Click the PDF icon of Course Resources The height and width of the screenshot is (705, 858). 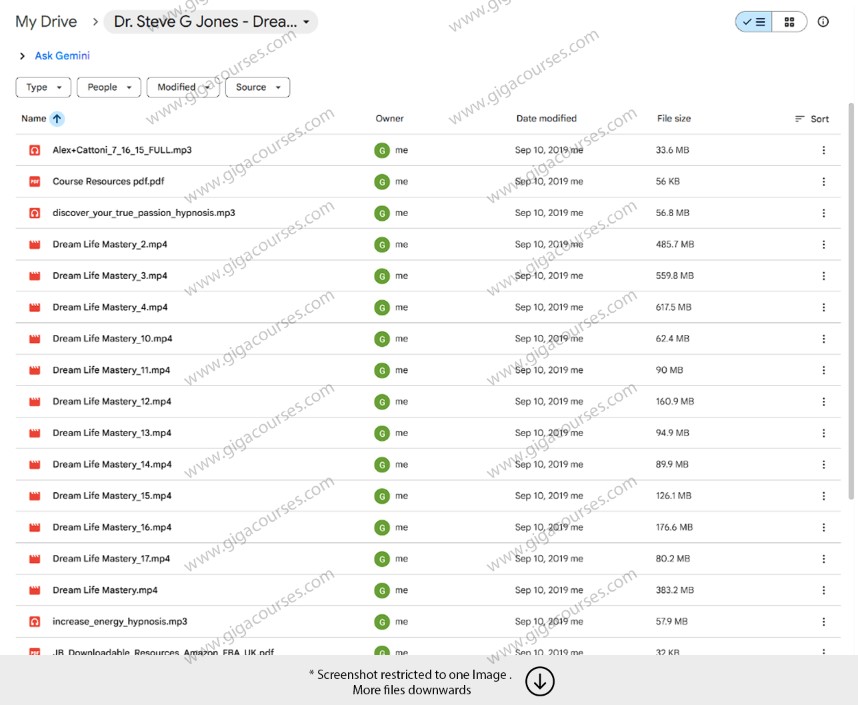click(x=34, y=182)
